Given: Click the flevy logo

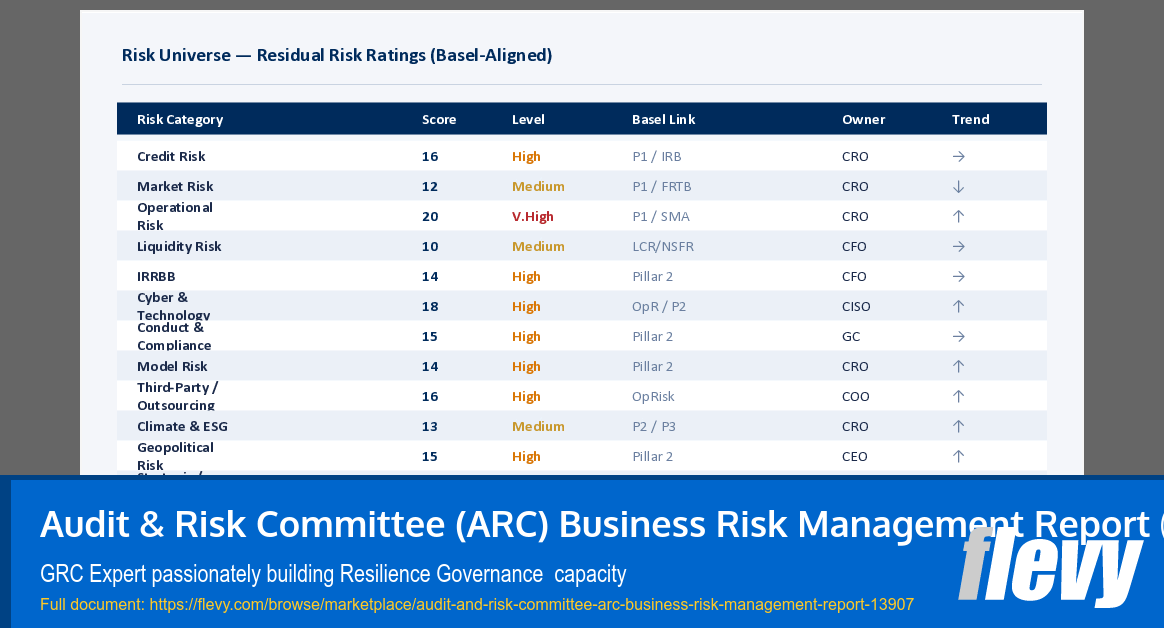Looking at the screenshot, I should [x=1050, y=567].
